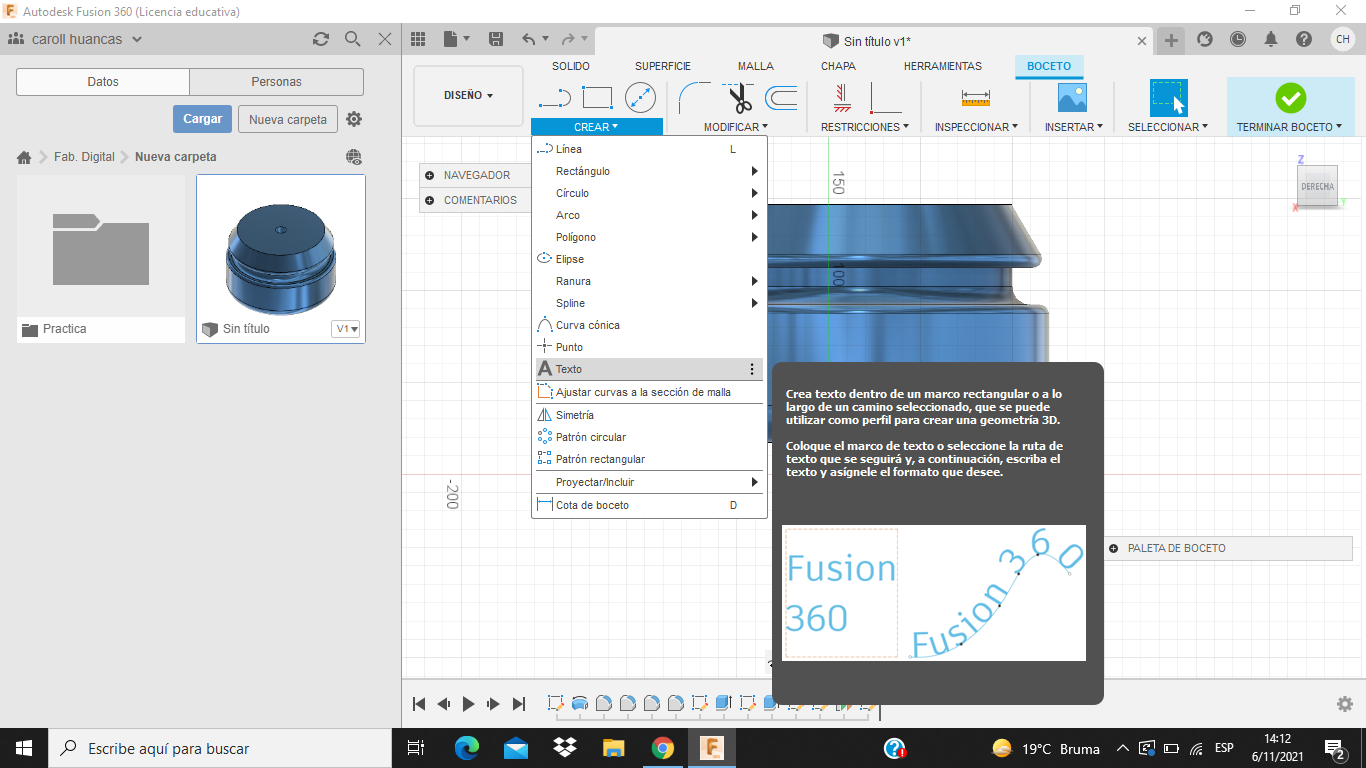The width and height of the screenshot is (1366, 768).
Task: Select the Line tool icon in the ribbon
Action: point(555,98)
